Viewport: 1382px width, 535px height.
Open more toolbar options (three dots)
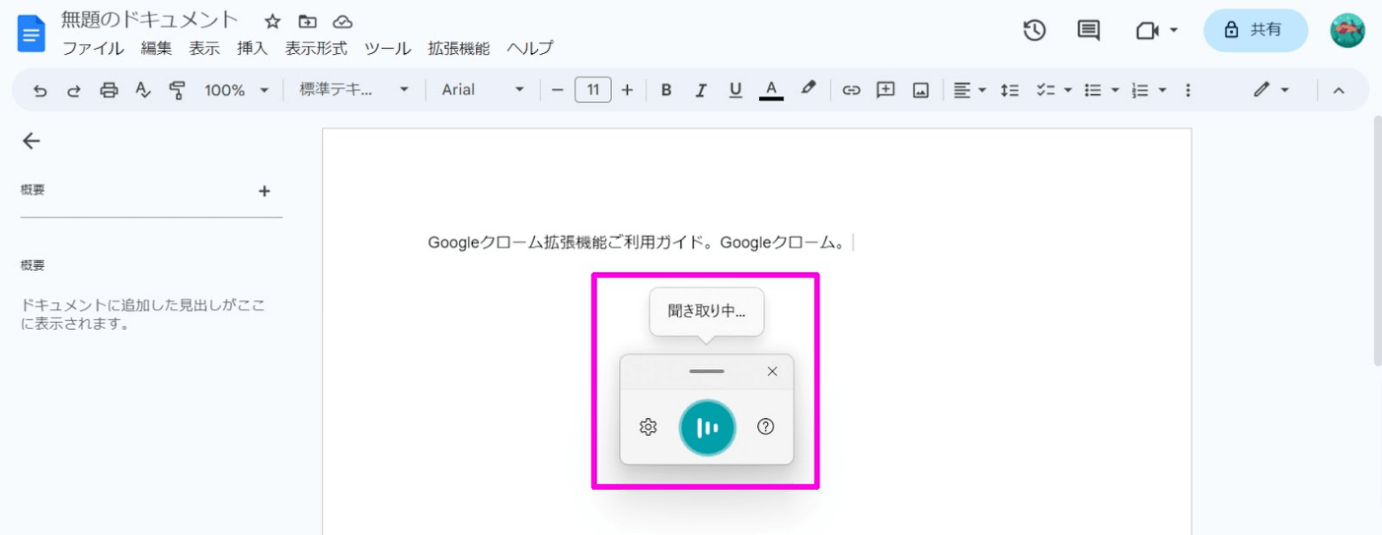[1188, 90]
